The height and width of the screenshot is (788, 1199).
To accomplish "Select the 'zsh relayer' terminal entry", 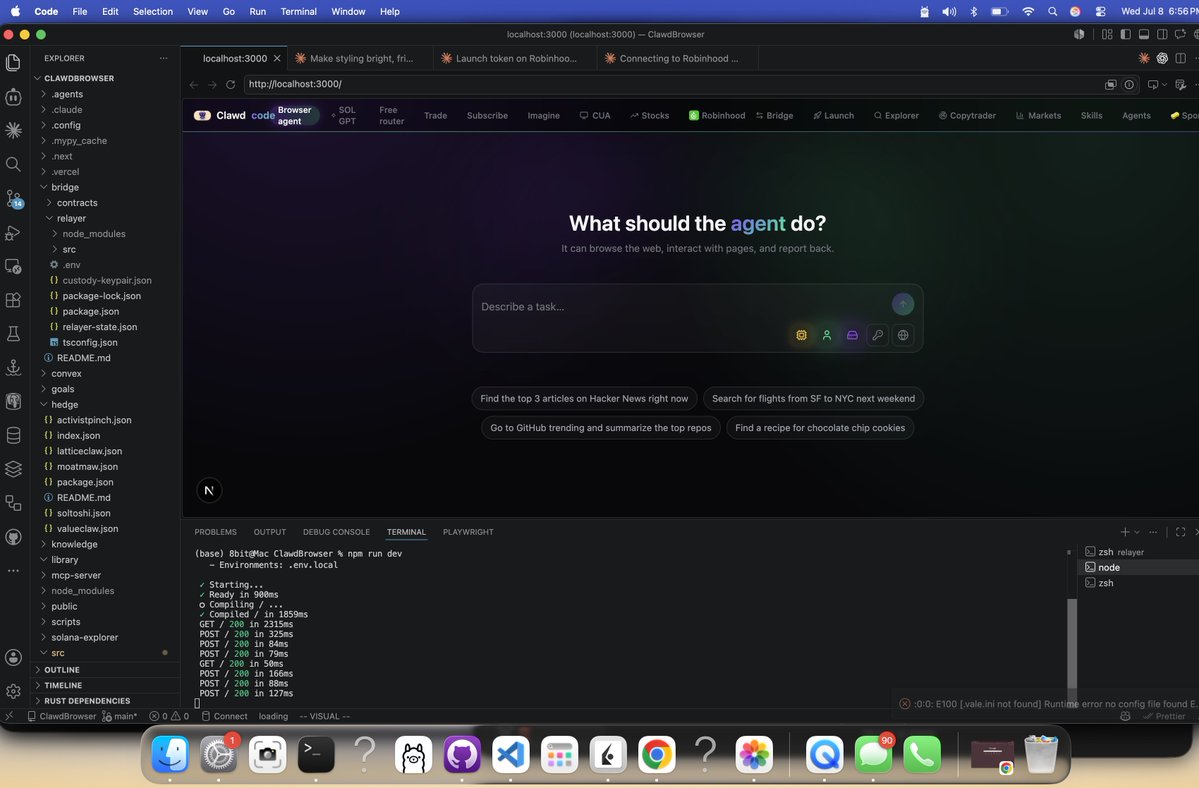I will pyautogui.click(x=1137, y=552).
